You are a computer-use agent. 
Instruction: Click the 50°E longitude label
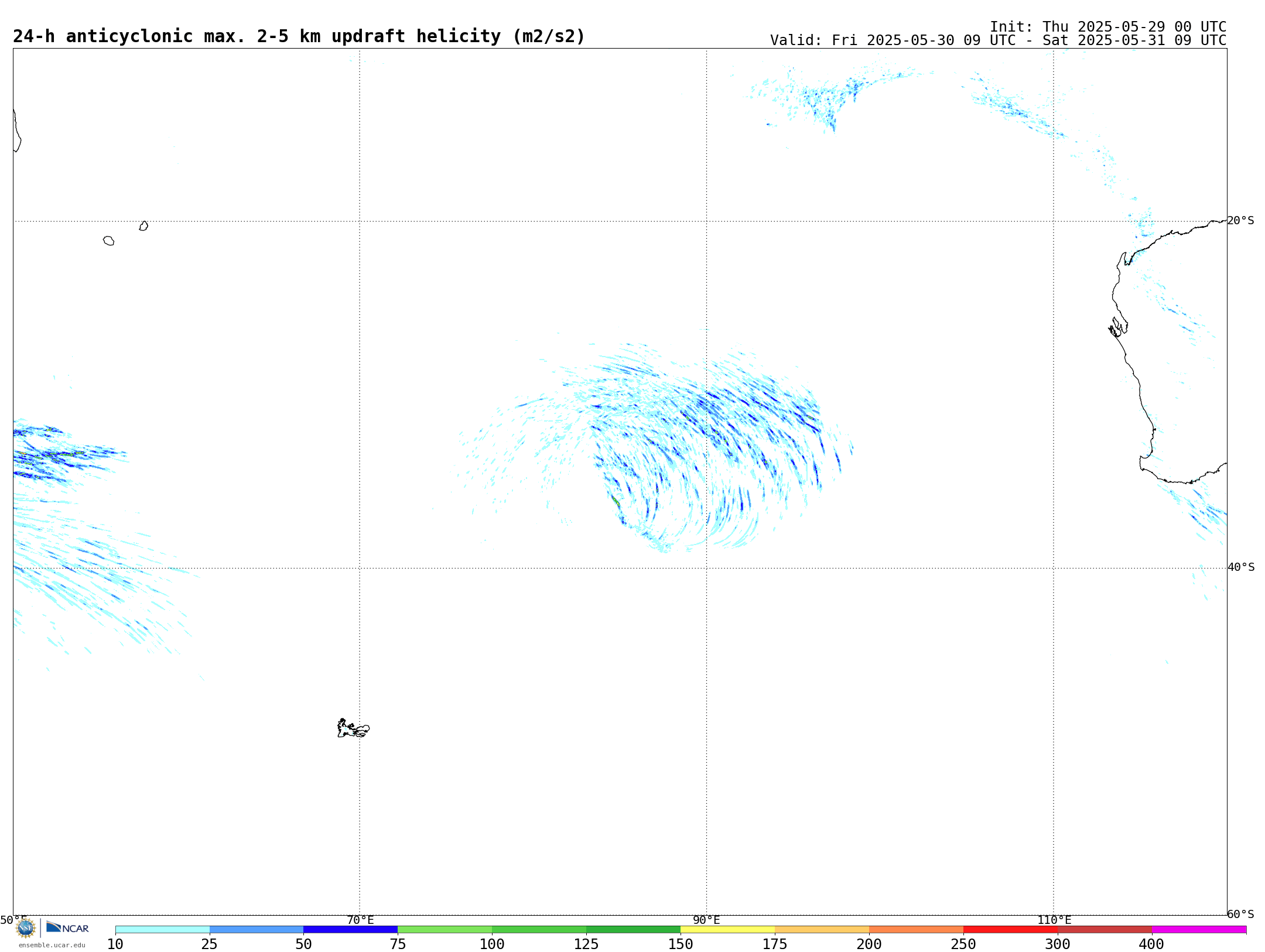point(13,920)
